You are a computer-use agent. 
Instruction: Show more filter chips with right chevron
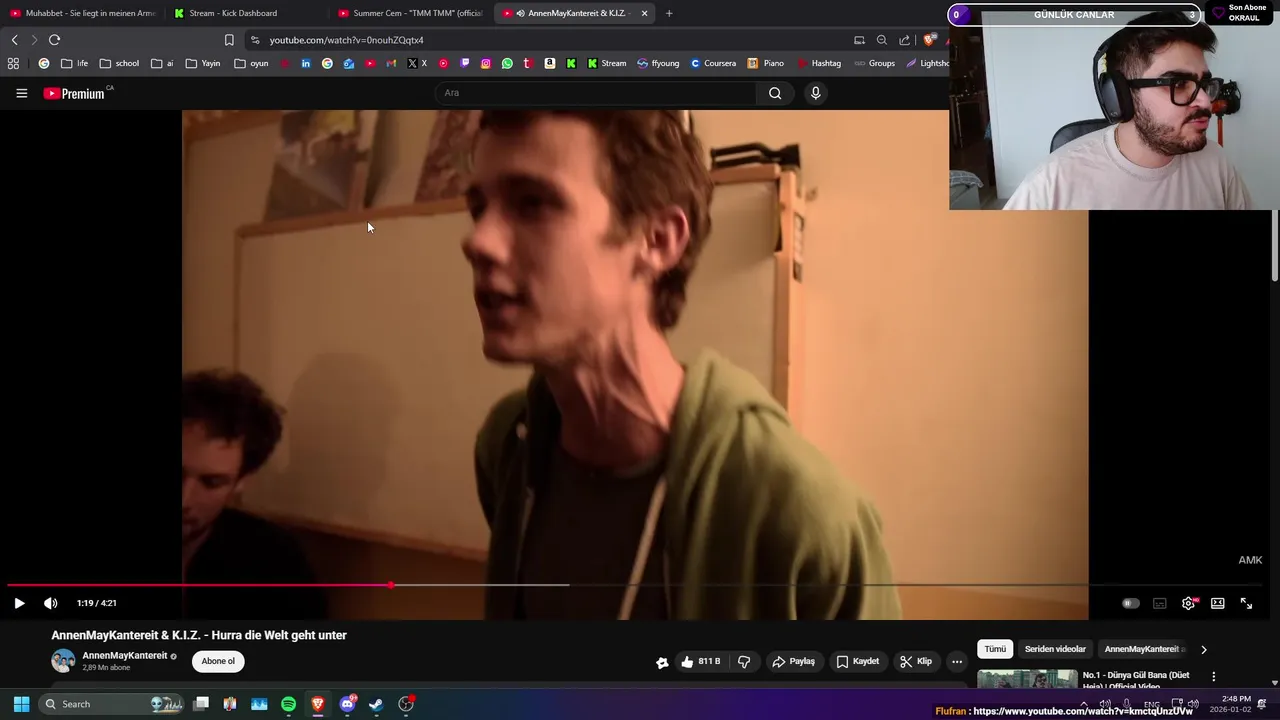[1203, 649]
